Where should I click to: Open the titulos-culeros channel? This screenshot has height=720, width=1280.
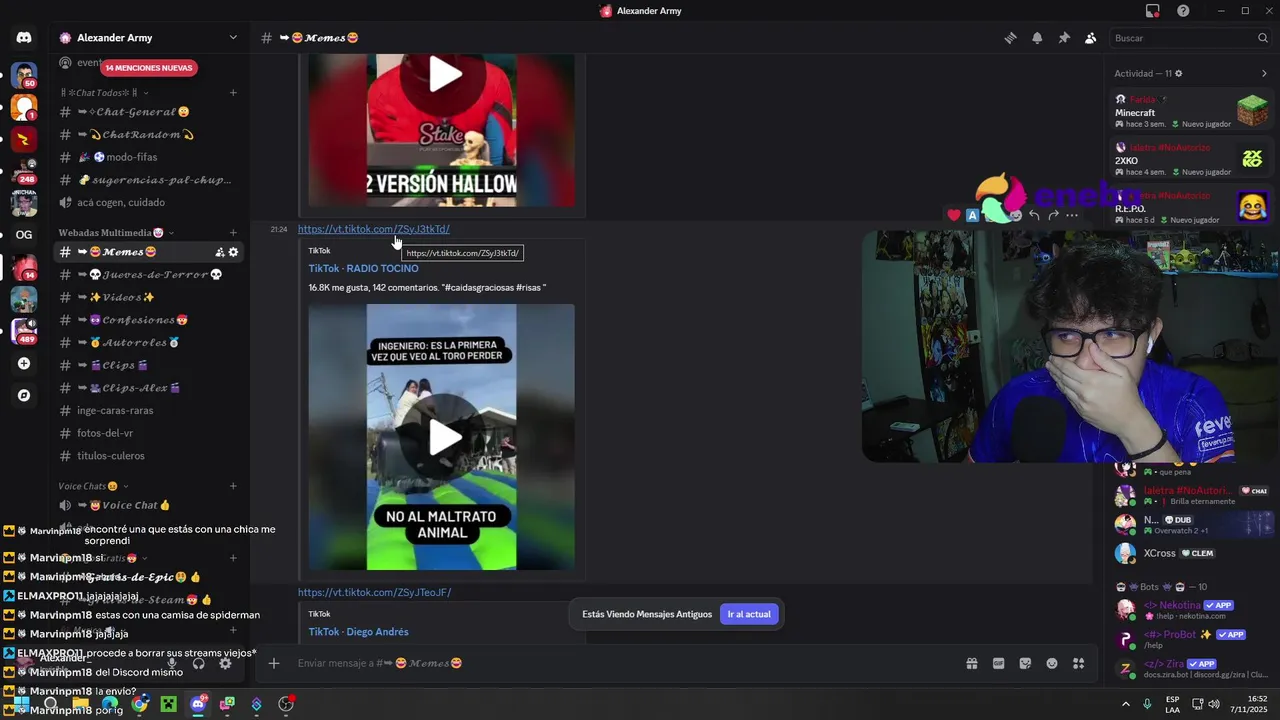pos(150,456)
